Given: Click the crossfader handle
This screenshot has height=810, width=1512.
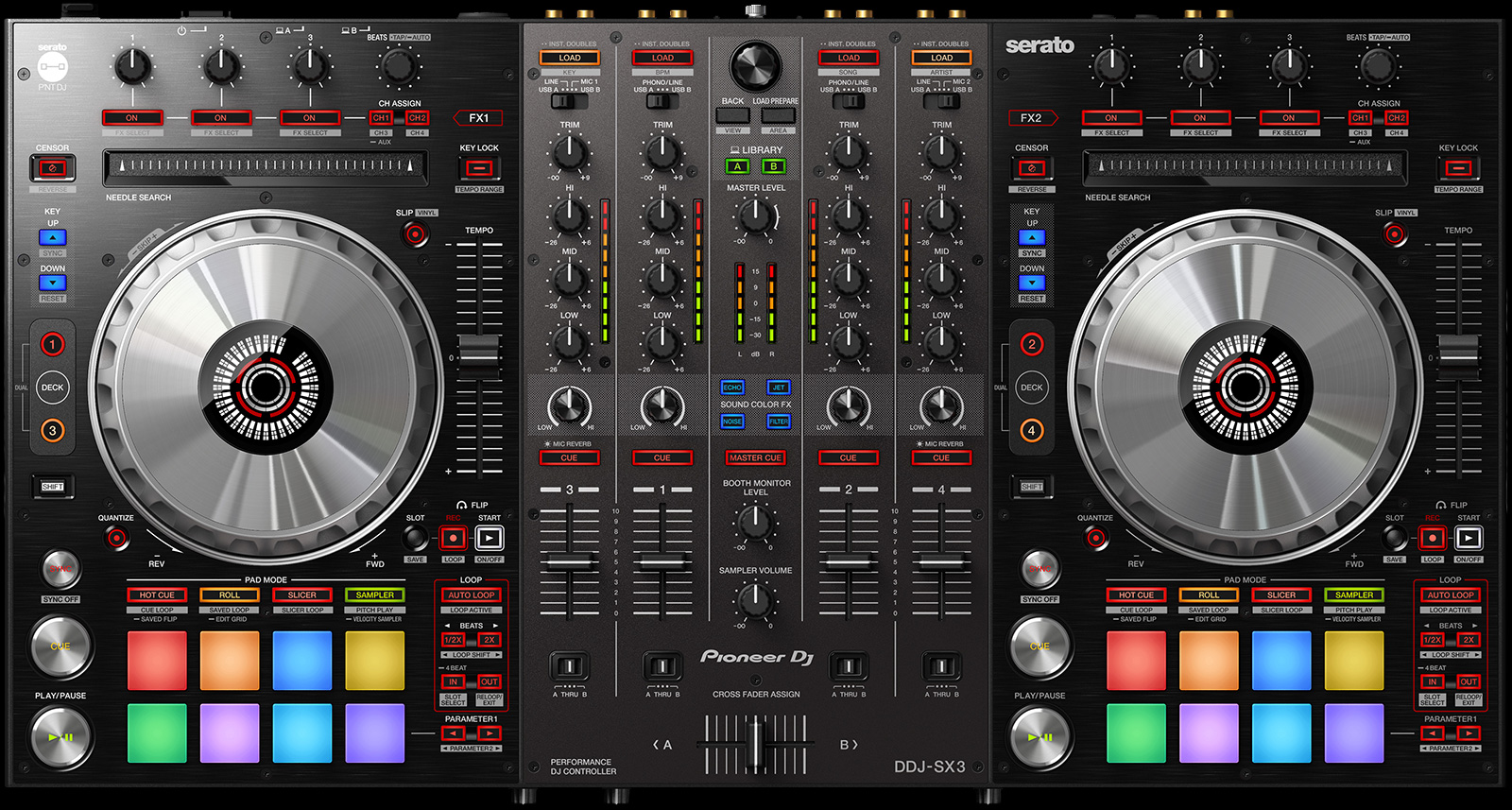Looking at the screenshot, I should pyautogui.click(x=755, y=746).
